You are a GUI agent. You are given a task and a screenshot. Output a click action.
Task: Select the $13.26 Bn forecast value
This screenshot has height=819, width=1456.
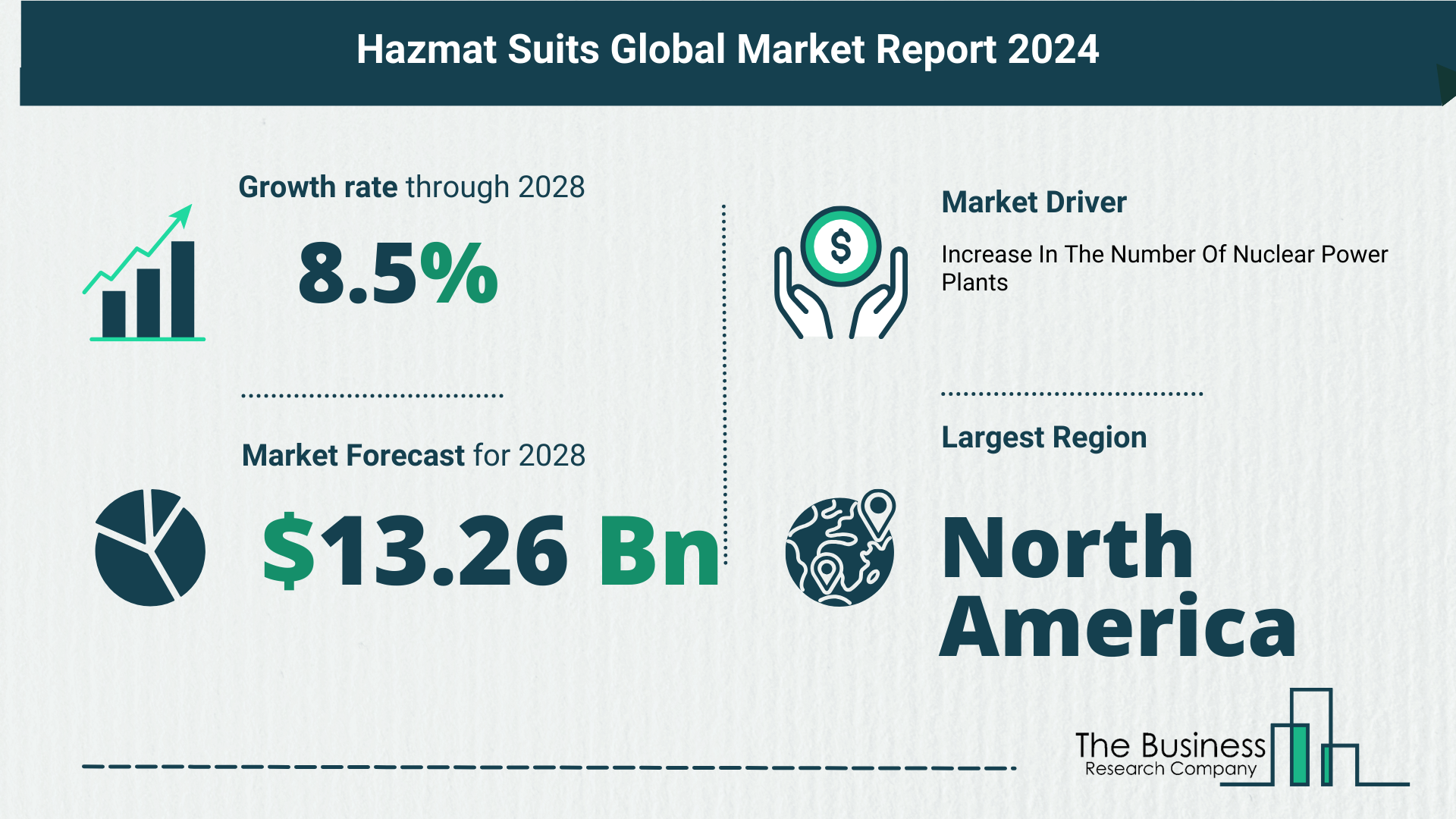click(x=491, y=551)
